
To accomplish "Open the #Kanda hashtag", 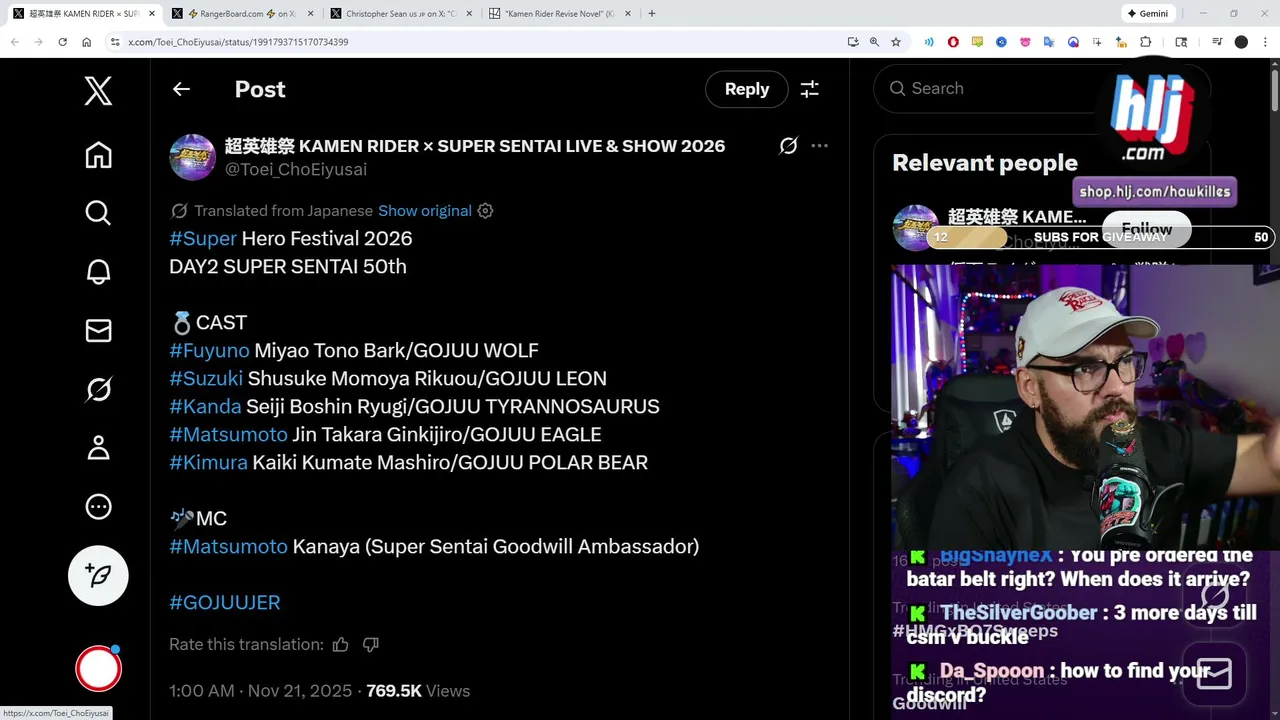I will (205, 406).
